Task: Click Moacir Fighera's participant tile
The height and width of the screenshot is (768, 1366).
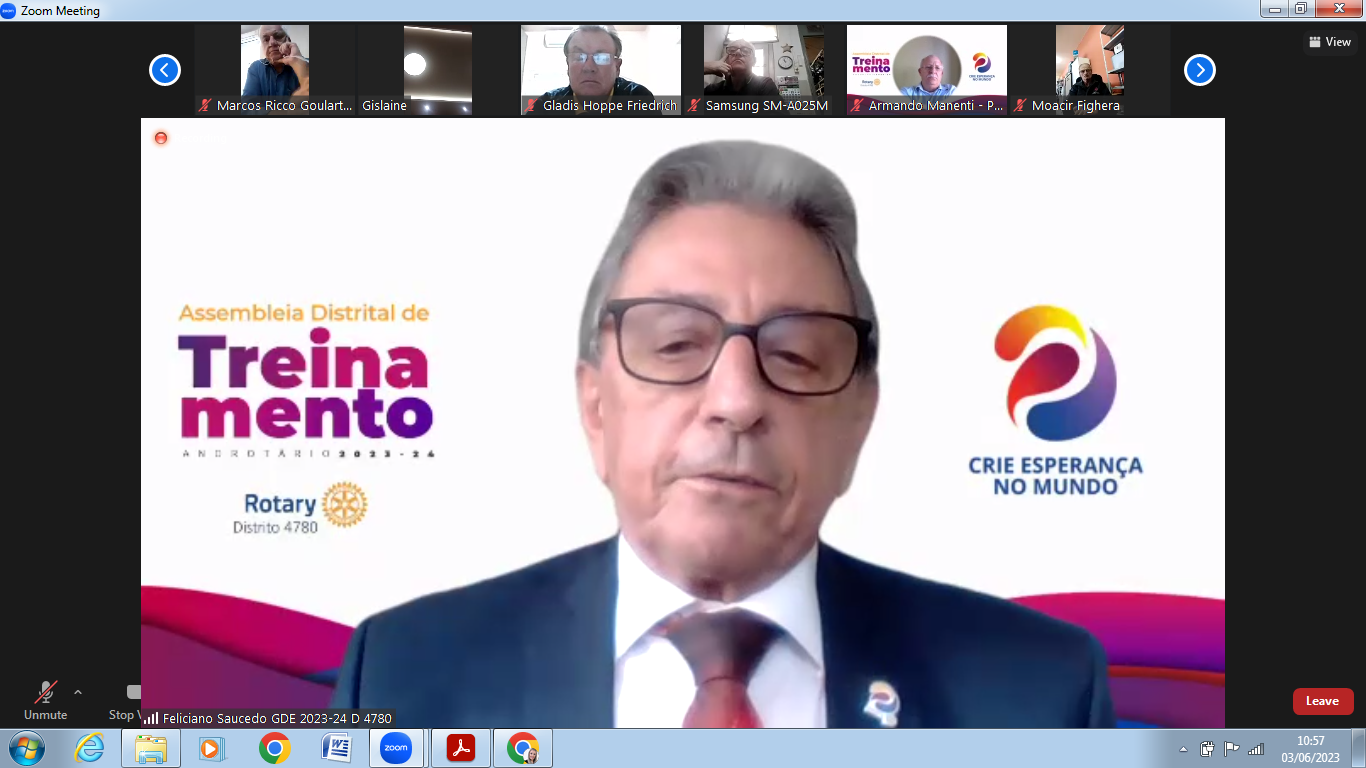Action: coord(1089,70)
